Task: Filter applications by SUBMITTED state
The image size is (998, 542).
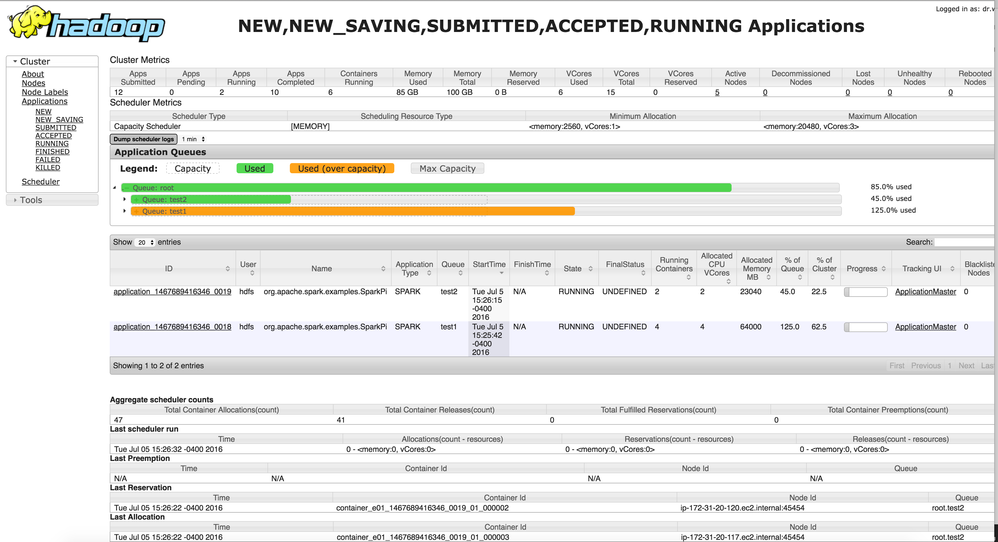Action: tap(55, 127)
